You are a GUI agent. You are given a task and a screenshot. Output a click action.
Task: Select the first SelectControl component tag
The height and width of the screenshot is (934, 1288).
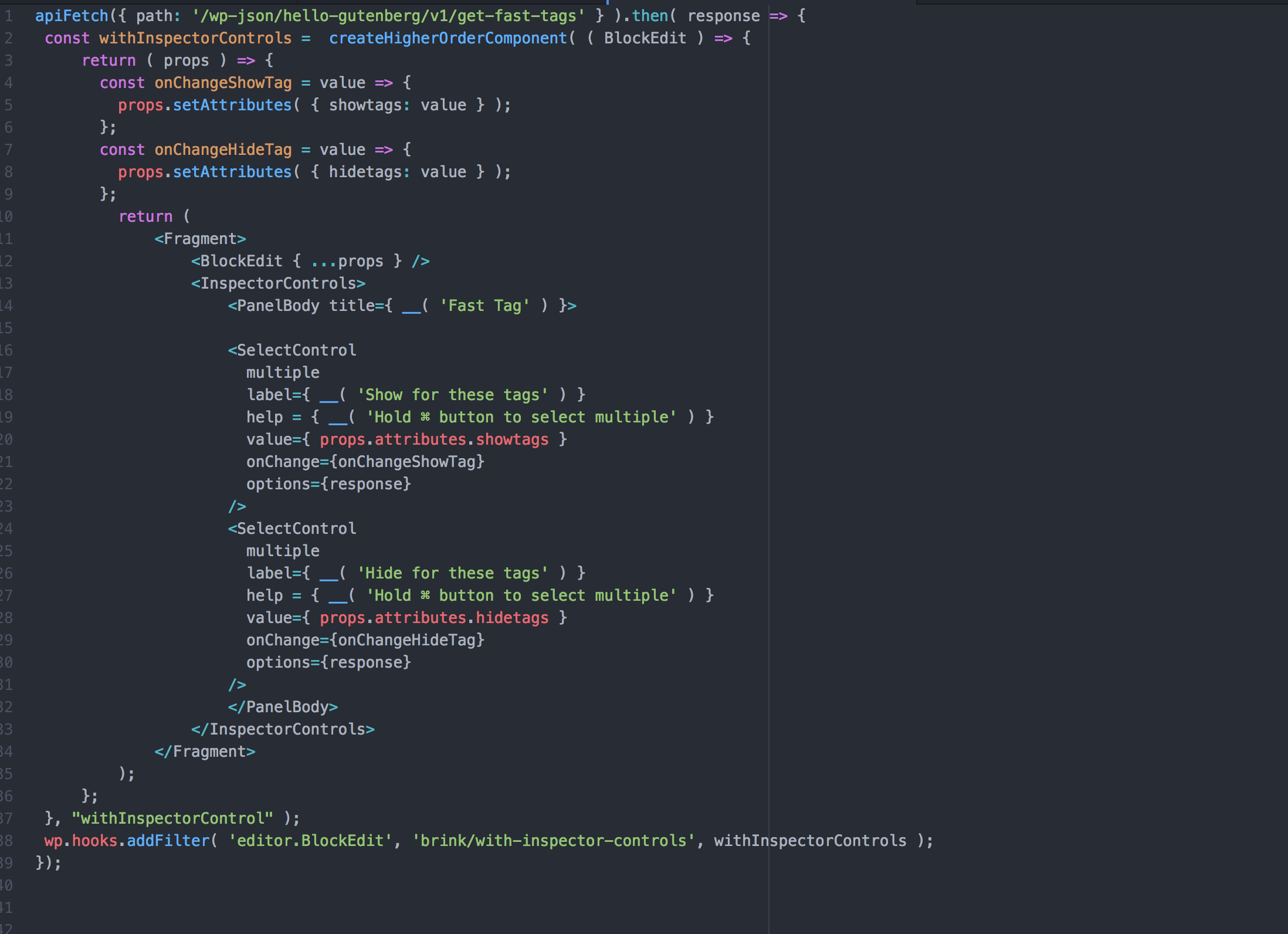(293, 350)
